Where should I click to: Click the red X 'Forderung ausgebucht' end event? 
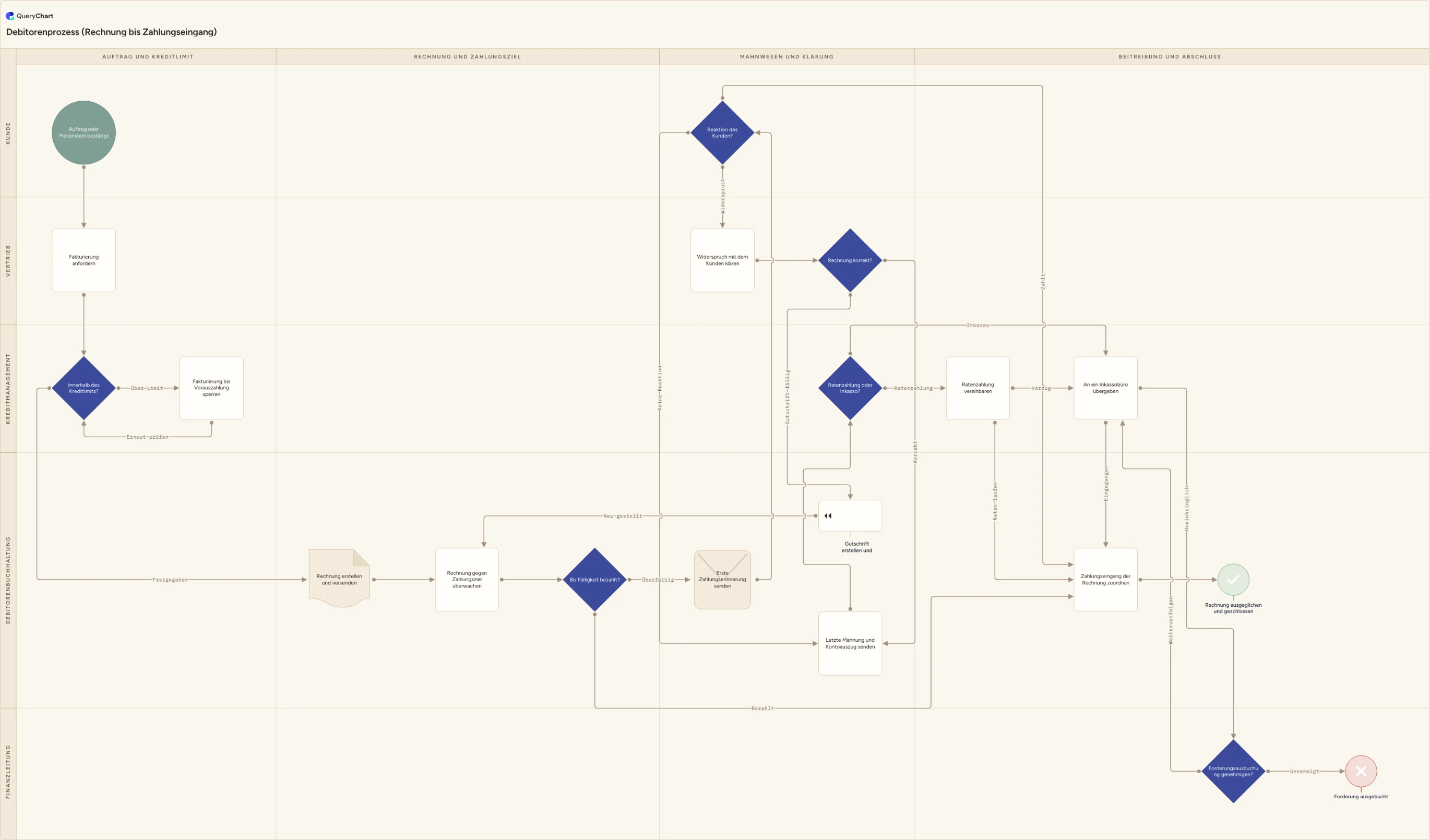[1361, 771]
